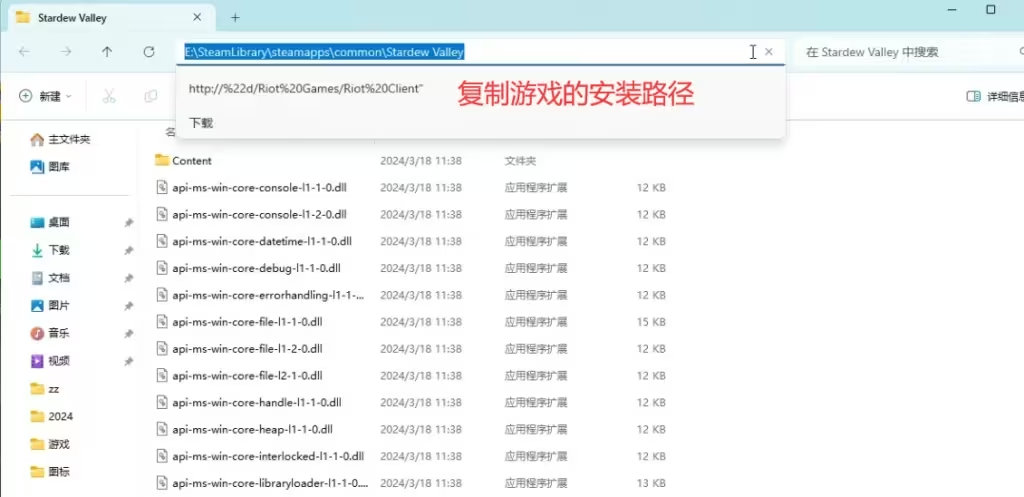Click pin icon beside 图片
Image resolution: width=1024 pixels, height=497 pixels.
[129, 306]
